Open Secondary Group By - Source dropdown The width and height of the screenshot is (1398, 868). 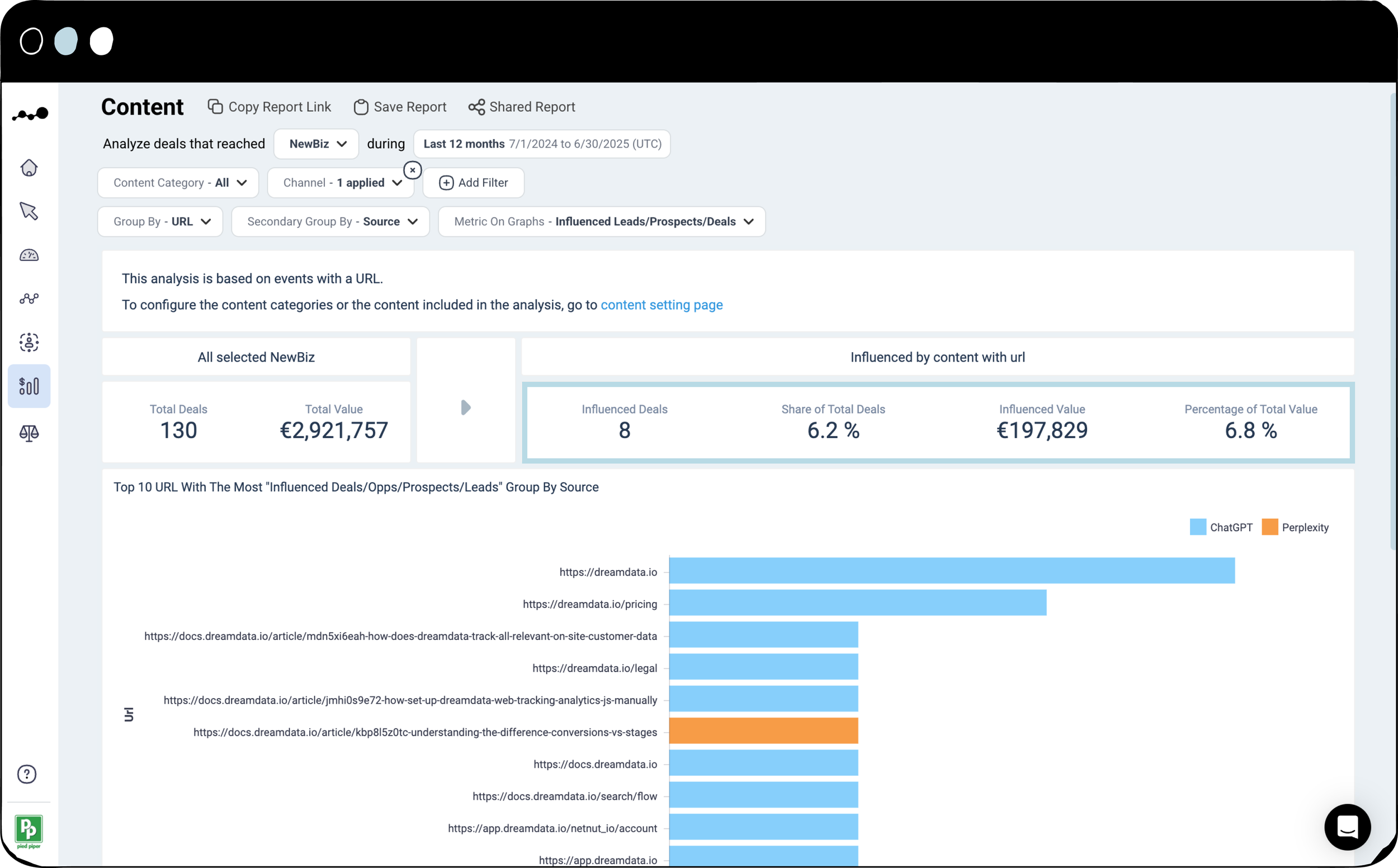pyautogui.click(x=330, y=221)
